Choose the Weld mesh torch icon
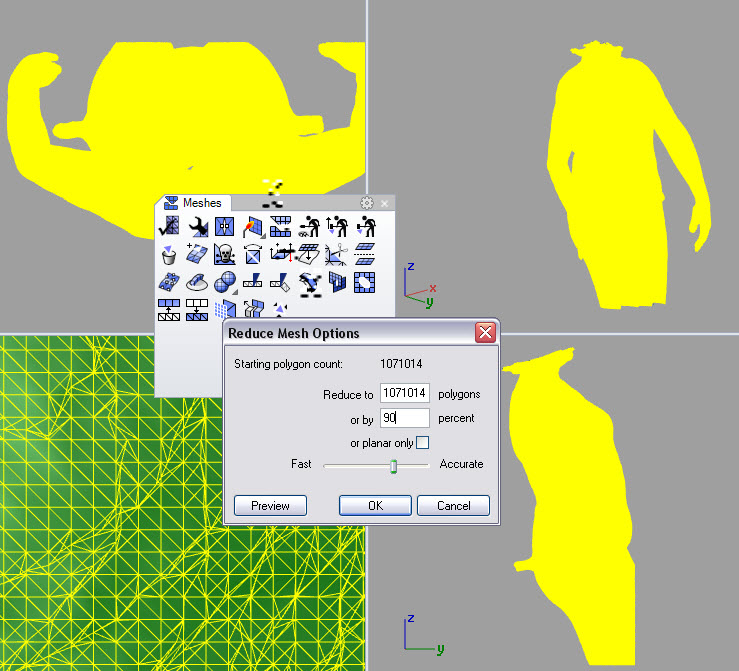This screenshot has height=671, width=739. click(253, 226)
